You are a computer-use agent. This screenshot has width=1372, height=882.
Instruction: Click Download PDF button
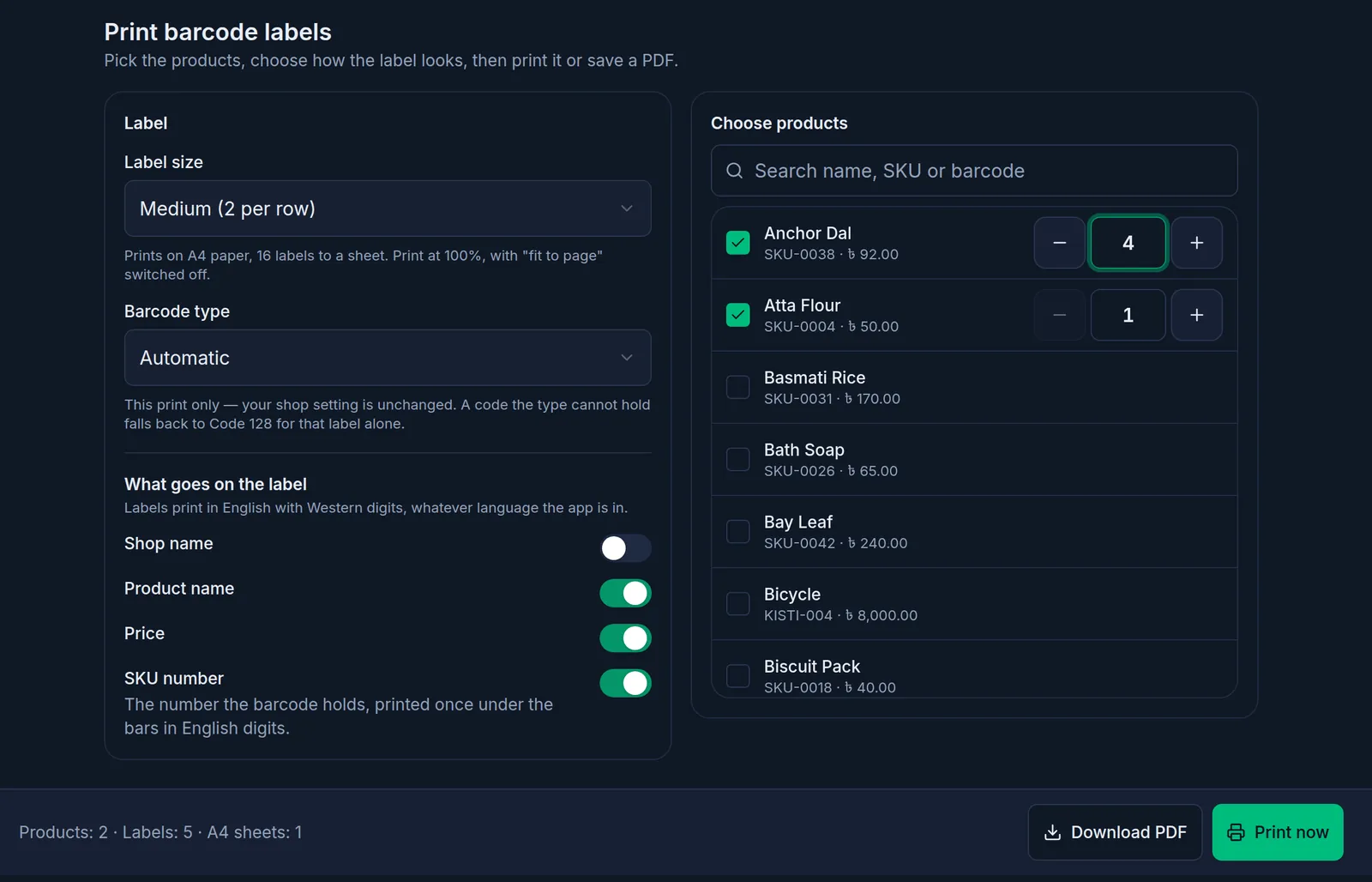(x=1115, y=832)
